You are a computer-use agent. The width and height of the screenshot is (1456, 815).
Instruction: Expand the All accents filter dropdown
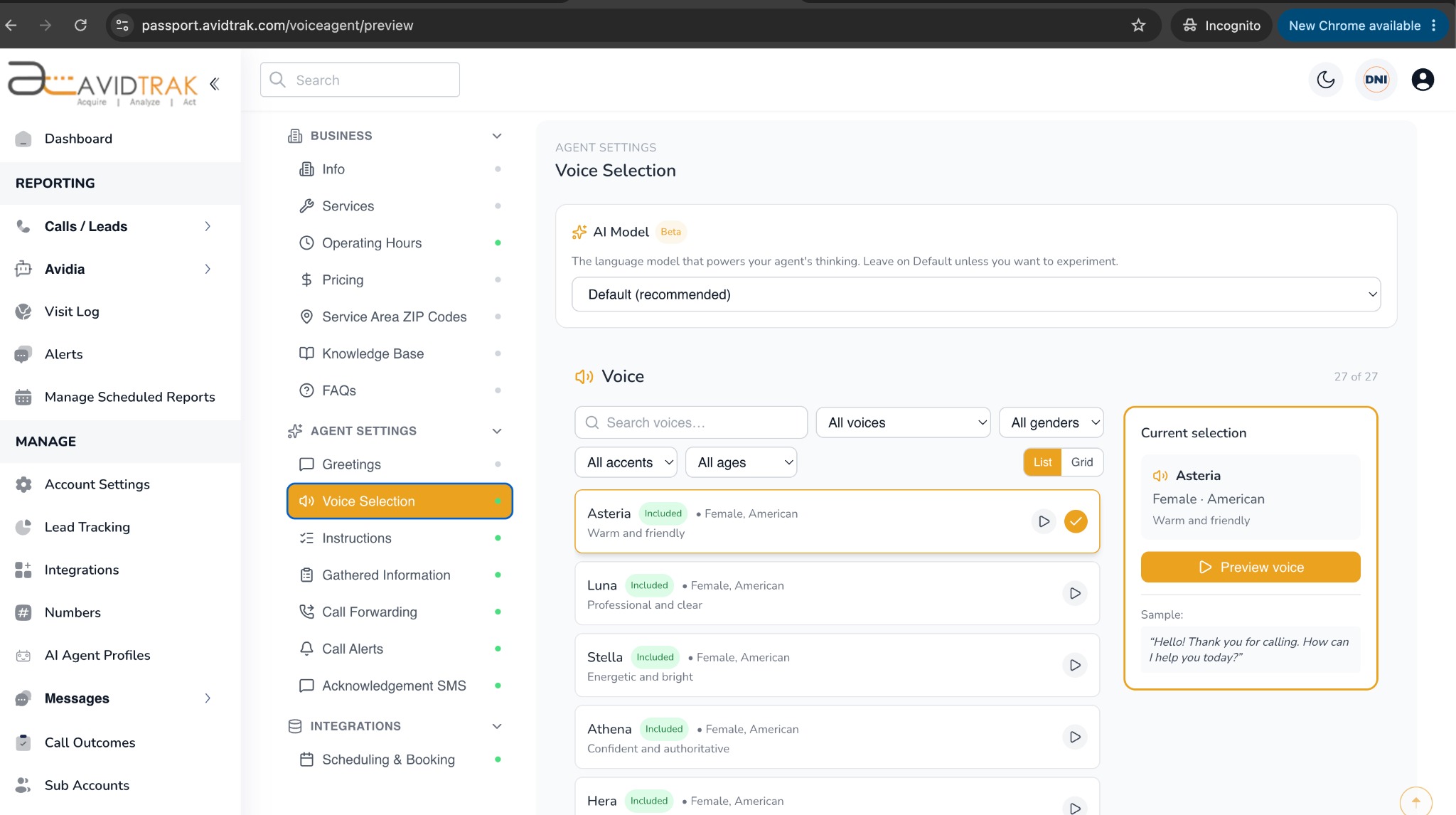pos(626,462)
